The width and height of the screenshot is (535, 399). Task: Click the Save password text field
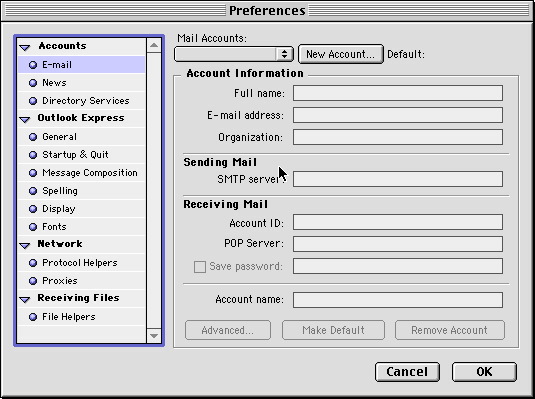pyautogui.click(x=398, y=266)
